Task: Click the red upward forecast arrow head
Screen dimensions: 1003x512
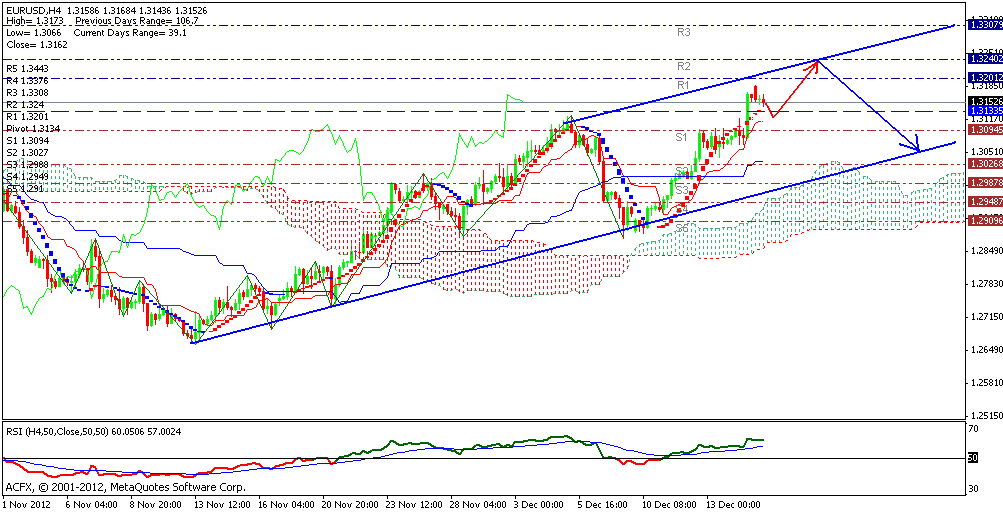Action: tap(816, 66)
